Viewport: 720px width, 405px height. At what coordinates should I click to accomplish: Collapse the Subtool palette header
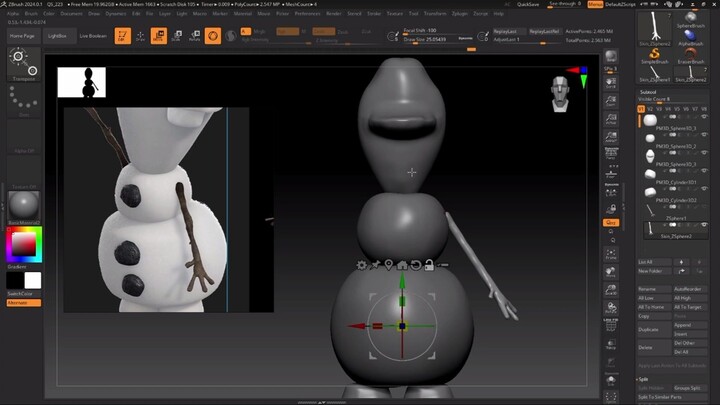[648, 92]
